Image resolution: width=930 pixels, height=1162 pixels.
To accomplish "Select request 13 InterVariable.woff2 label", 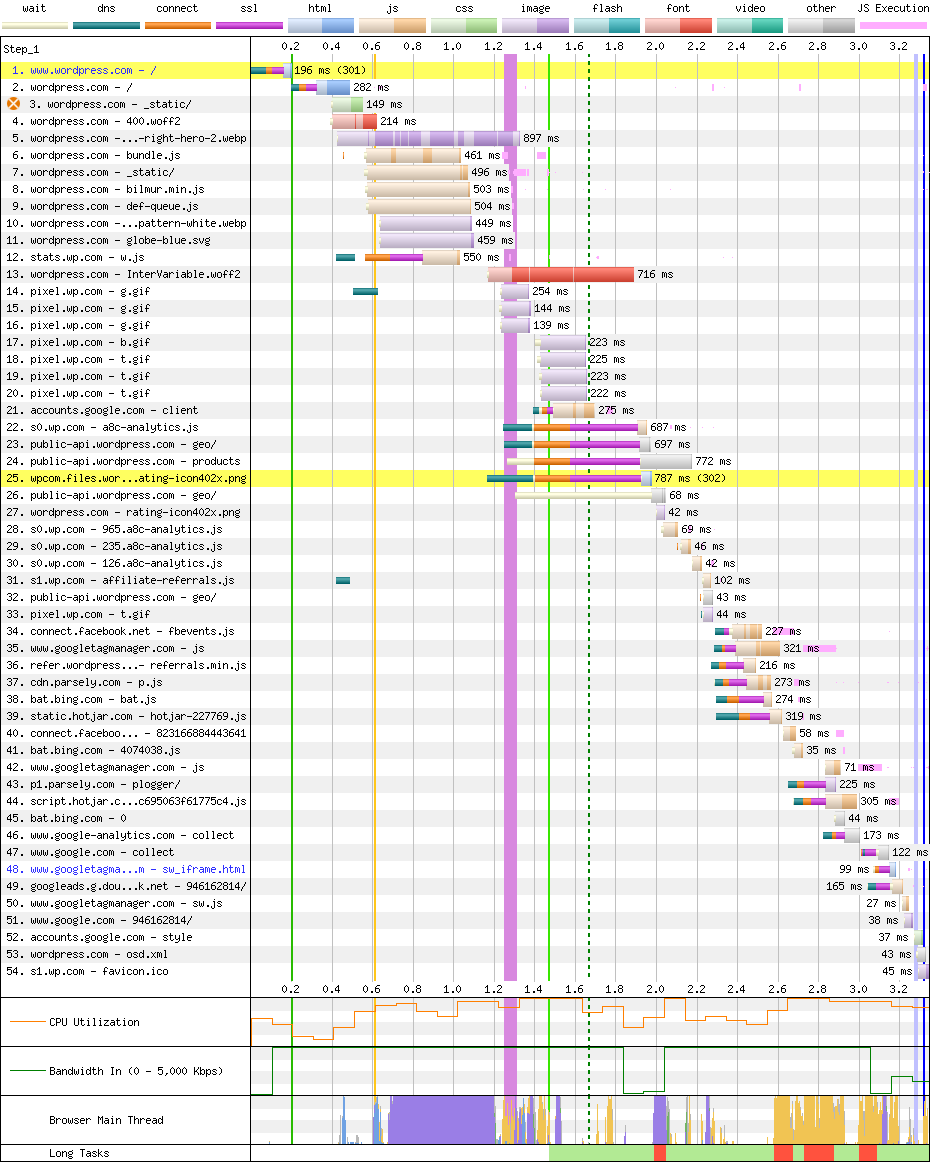I will (135, 274).
